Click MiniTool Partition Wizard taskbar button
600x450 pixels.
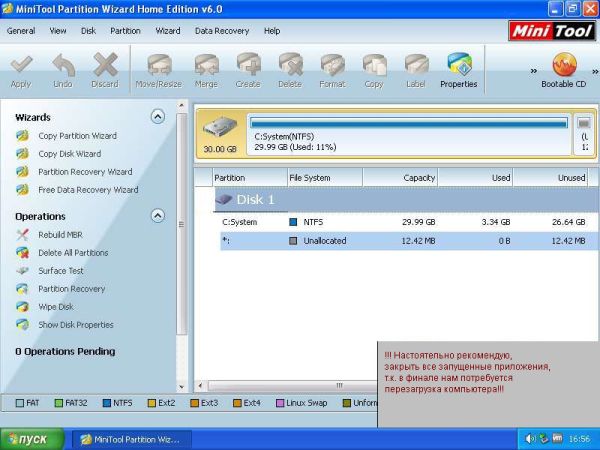[132, 439]
